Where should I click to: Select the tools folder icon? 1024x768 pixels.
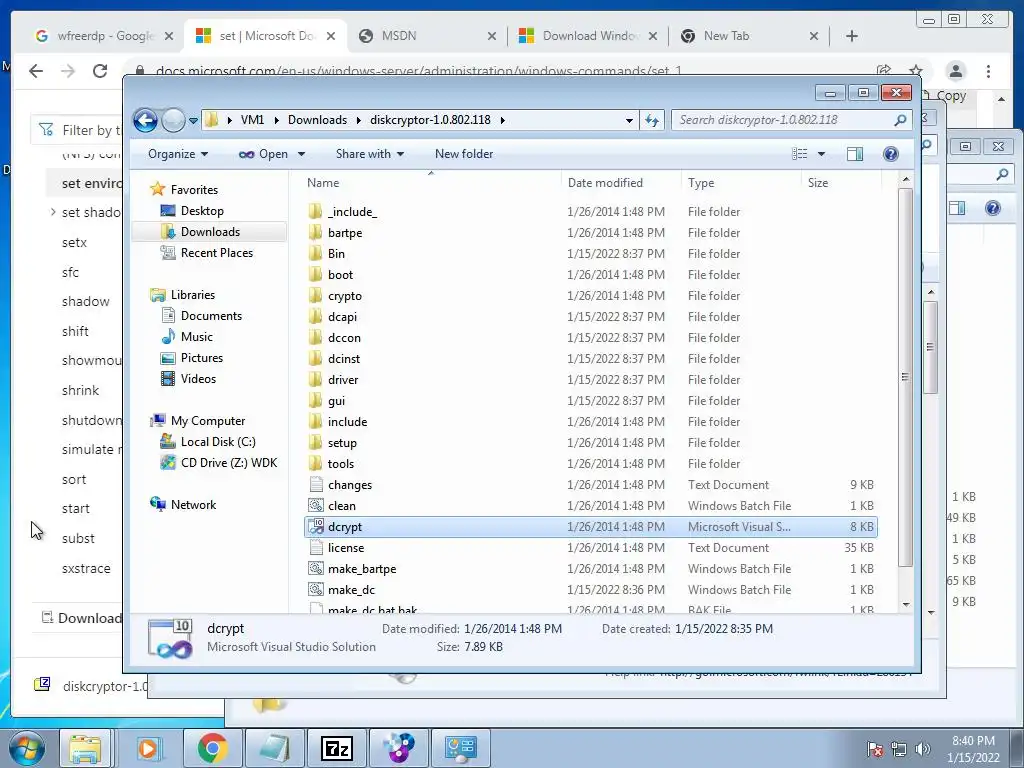(315, 463)
